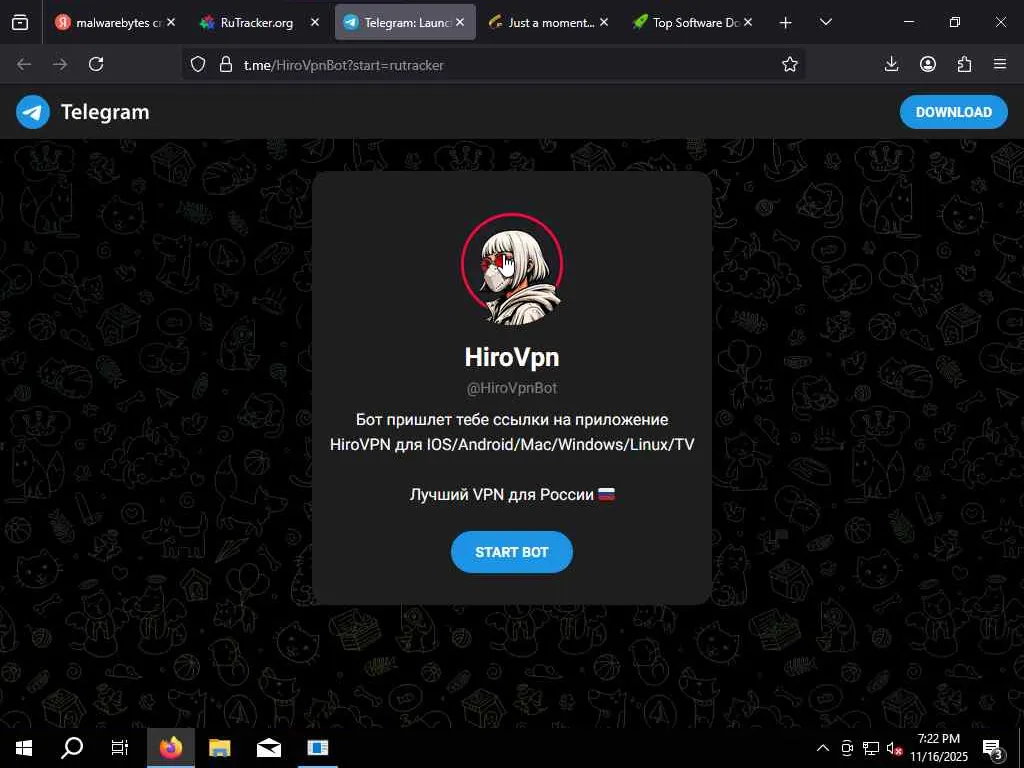Open the Firefox View icon
Screen dimensions: 1024x768
click(20, 22)
